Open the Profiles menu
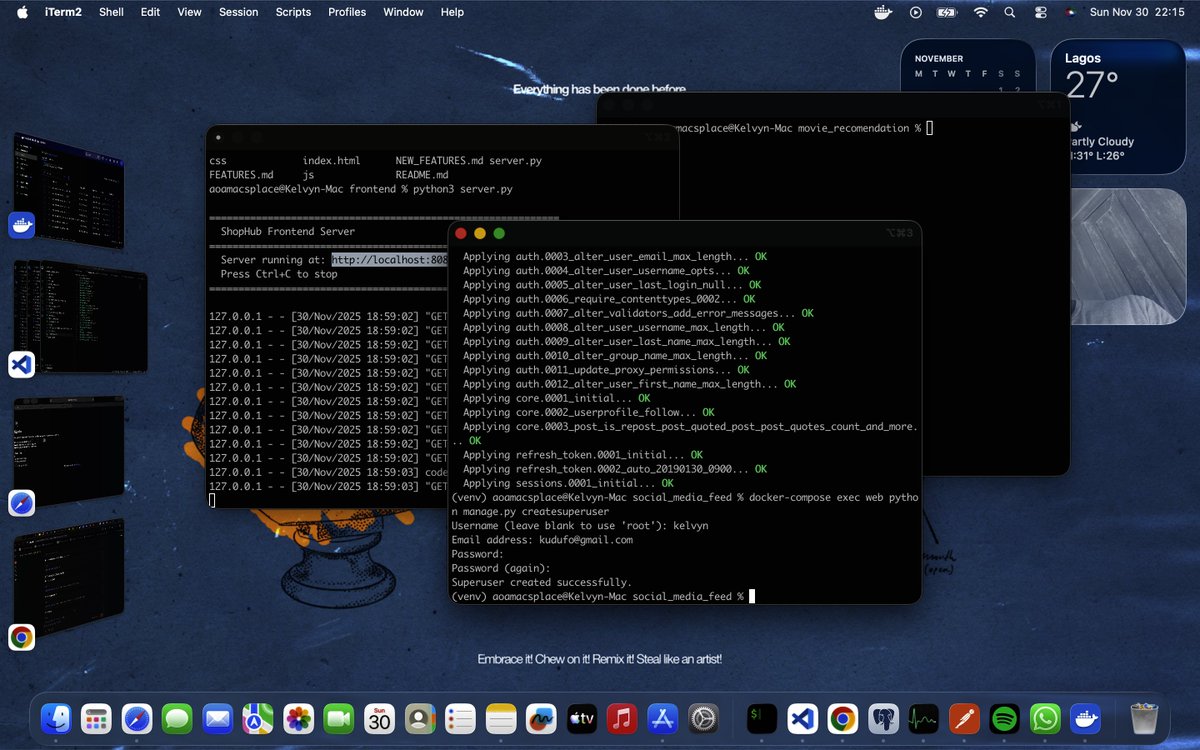Image resolution: width=1200 pixels, height=750 pixels. click(347, 12)
